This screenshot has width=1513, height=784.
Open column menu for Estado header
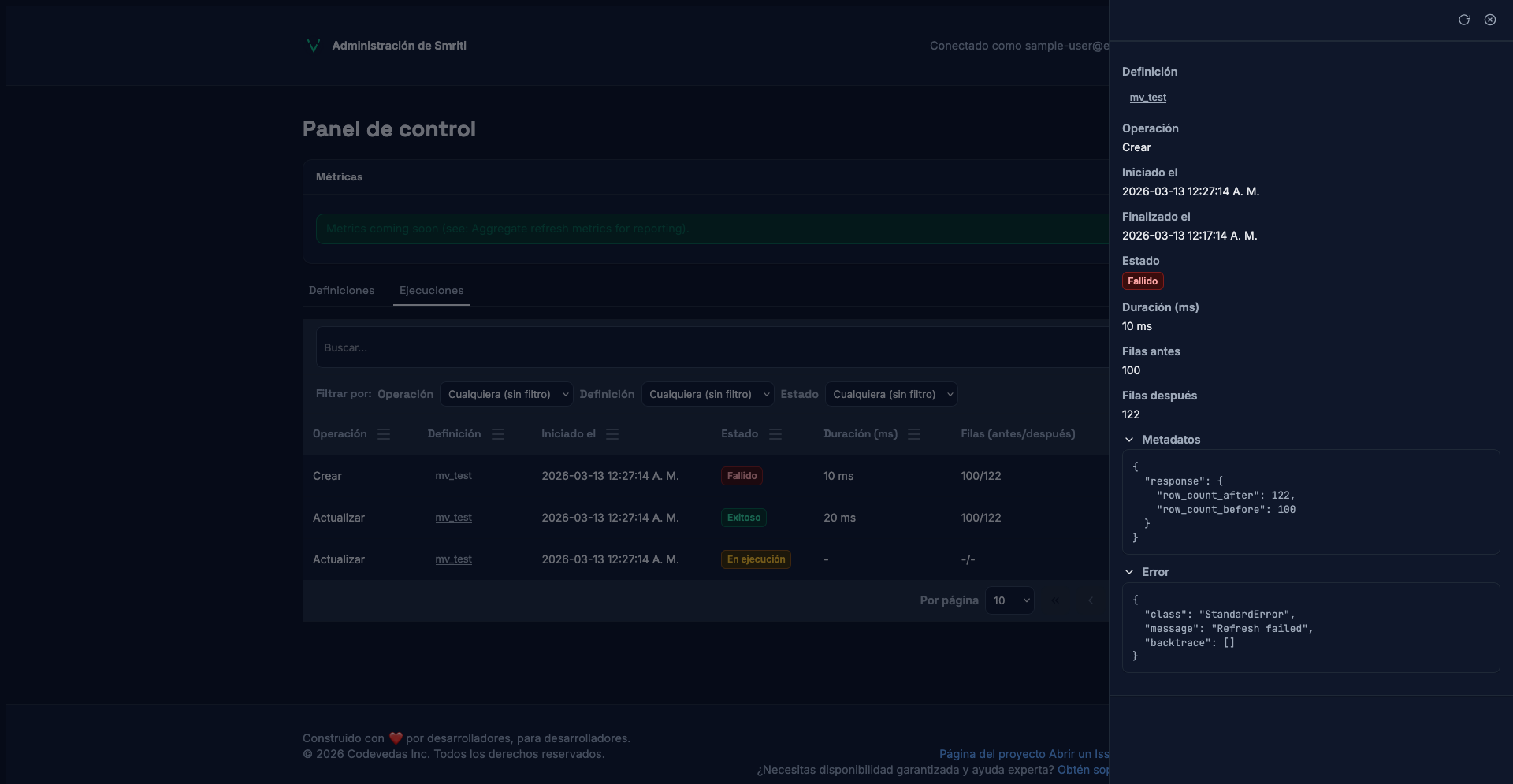(x=775, y=434)
